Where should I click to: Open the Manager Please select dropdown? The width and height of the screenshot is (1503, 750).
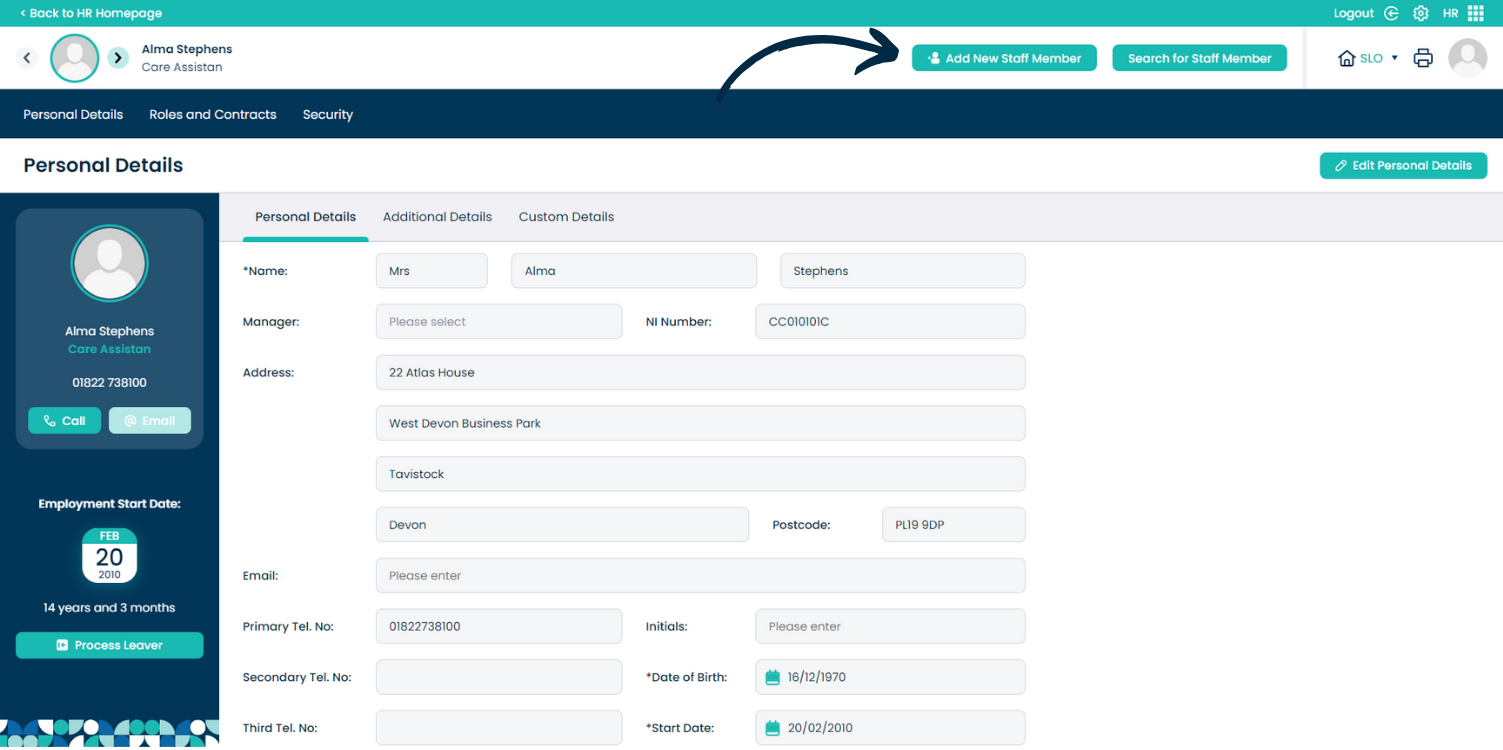[499, 322]
